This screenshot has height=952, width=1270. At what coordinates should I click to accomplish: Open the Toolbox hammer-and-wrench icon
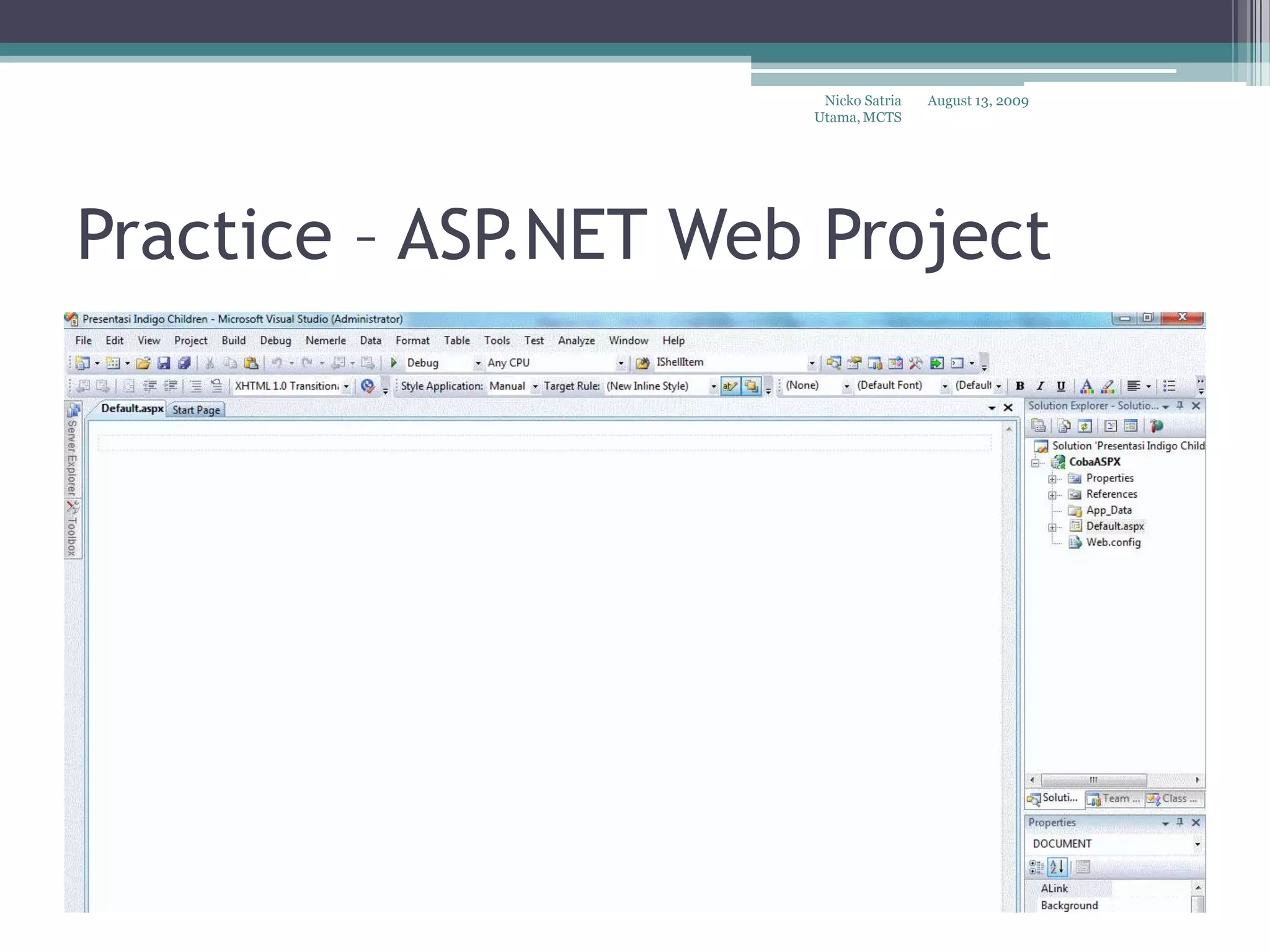click(x=916, y=363)
